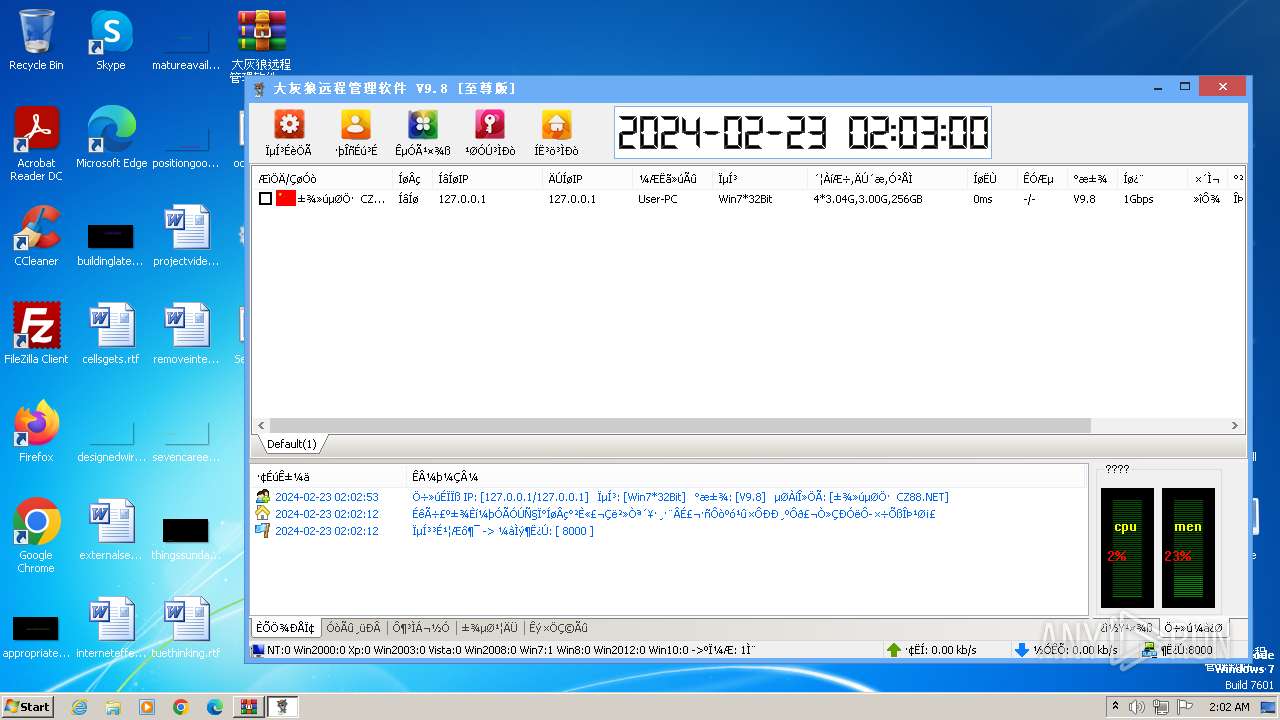Click the blue download arrow in status bar
1280x720 pixels.
pos(1021,650)
